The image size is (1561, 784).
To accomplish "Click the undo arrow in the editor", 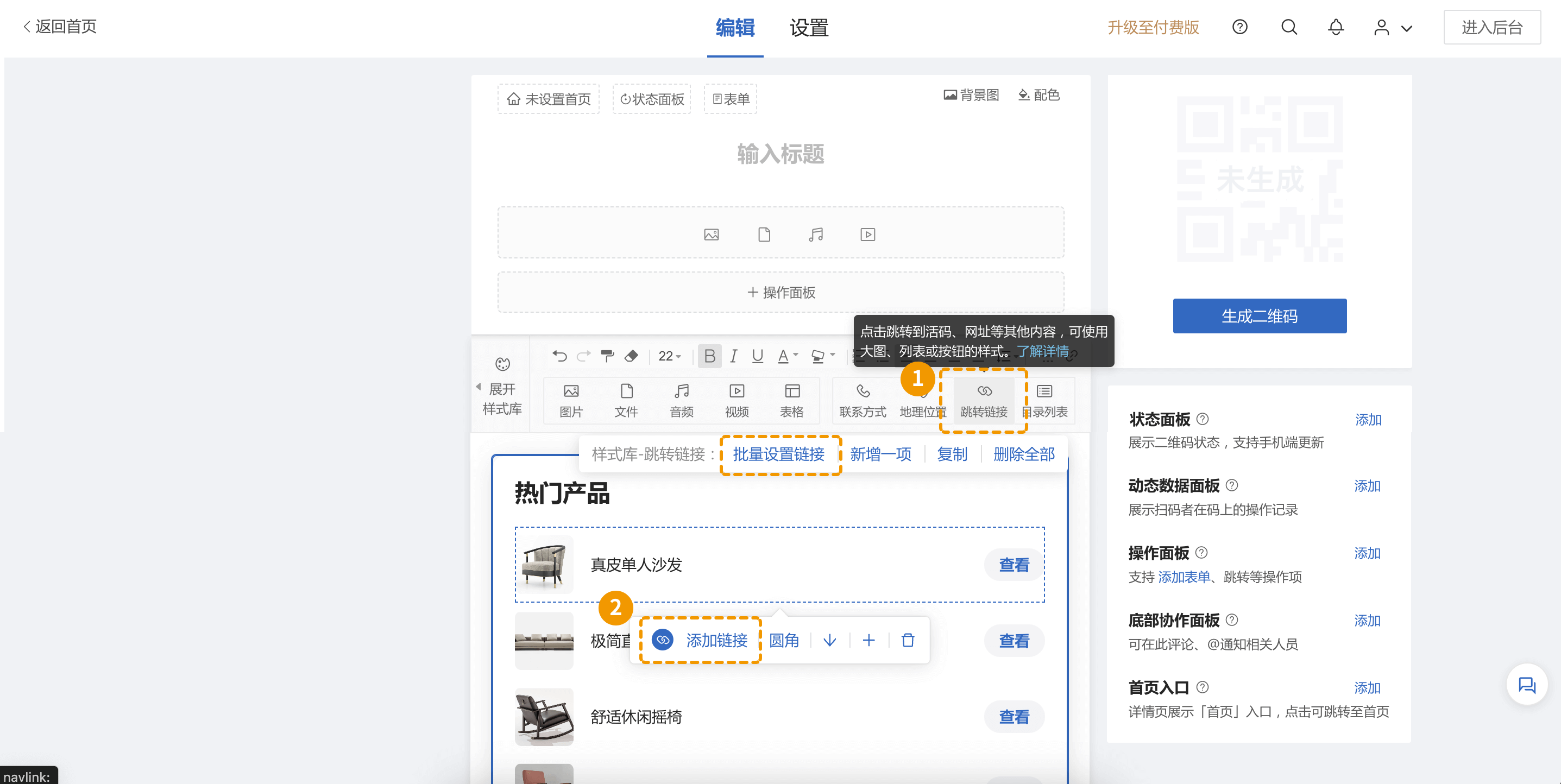I will tap(559, 356).
